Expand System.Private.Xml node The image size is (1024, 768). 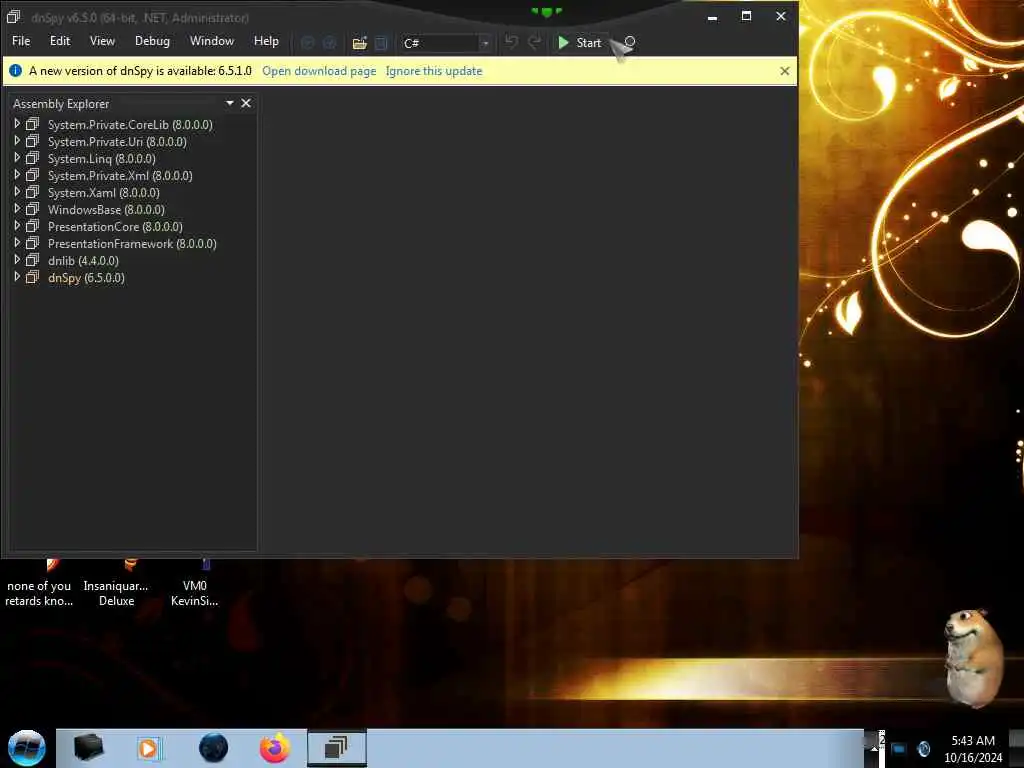[x=17, y=174]
